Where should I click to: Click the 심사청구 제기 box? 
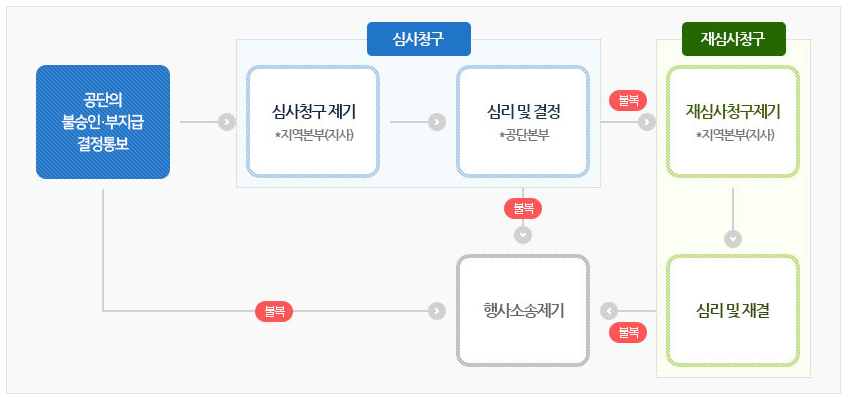pyautogui.click(x=313, y=121)
